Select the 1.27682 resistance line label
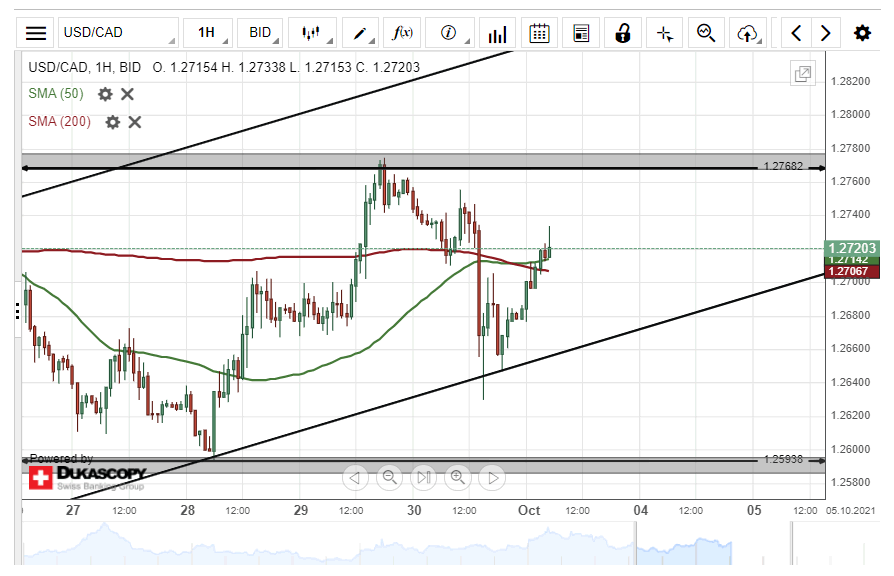The height and width of the screenshot is (576, 894). [x=783, y=166]
